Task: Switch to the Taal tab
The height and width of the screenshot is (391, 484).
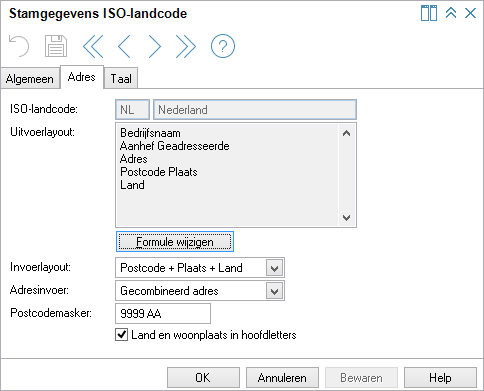Action: pos(121,79)
